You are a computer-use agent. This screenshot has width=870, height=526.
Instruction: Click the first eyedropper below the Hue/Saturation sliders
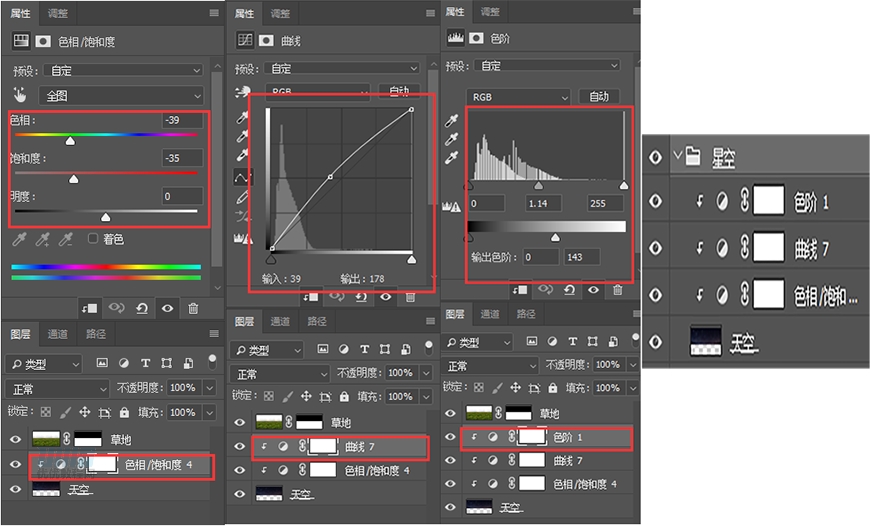[19, 239]
